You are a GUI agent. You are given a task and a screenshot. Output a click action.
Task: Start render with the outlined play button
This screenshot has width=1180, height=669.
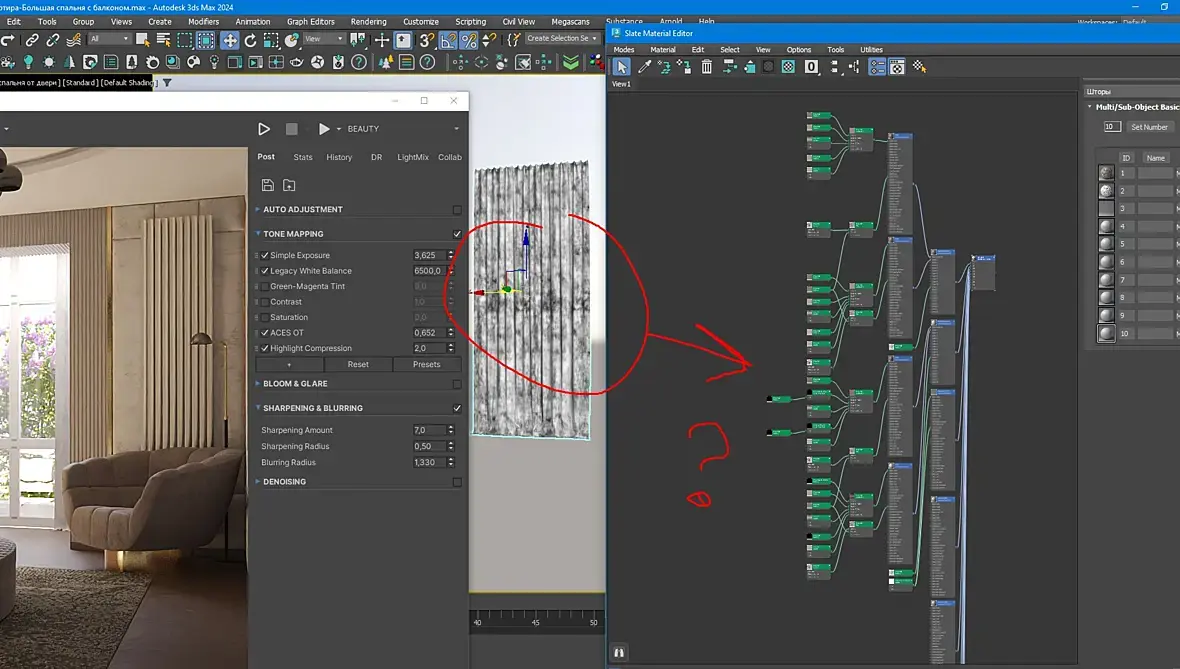tap(263, 129)
